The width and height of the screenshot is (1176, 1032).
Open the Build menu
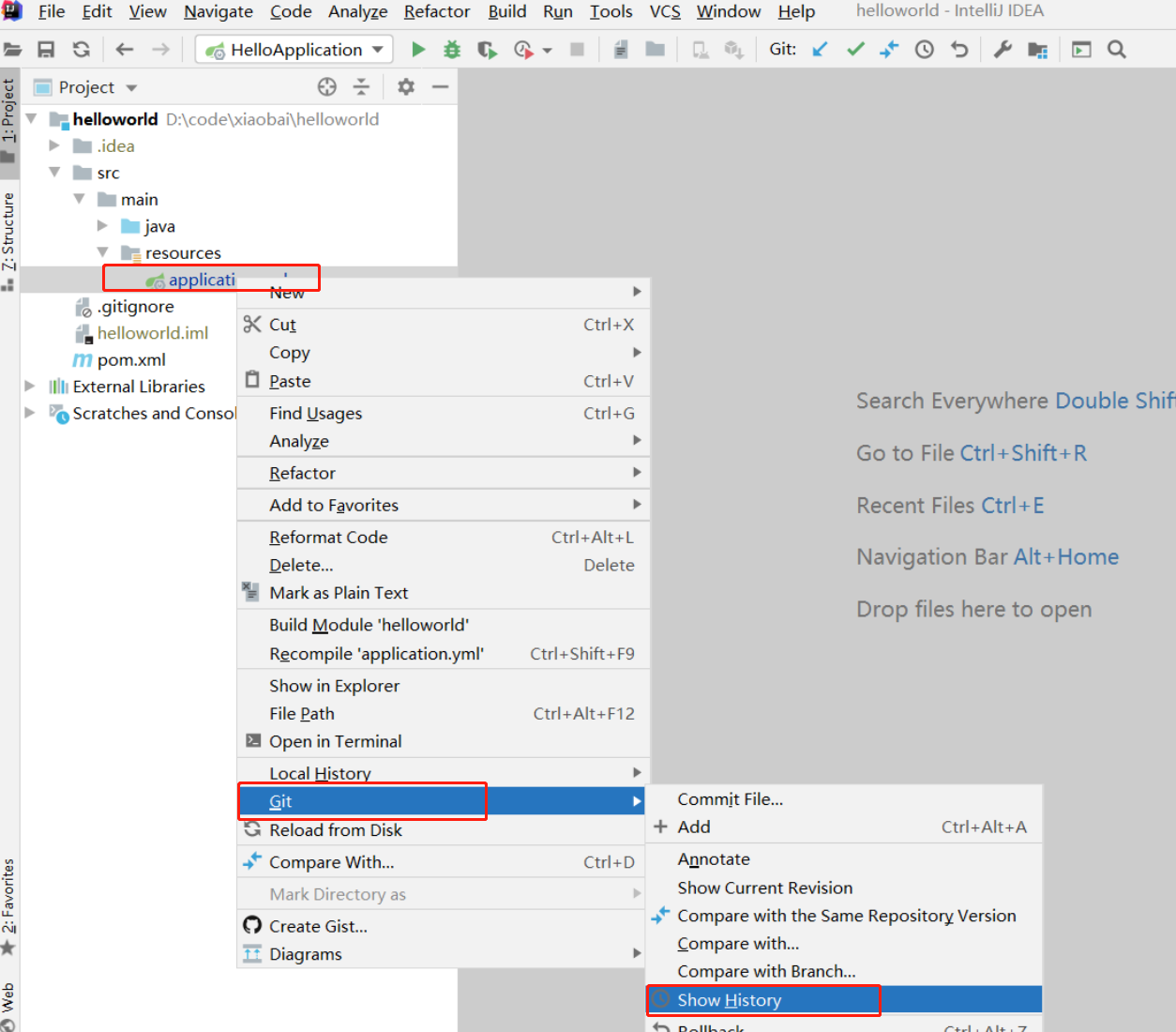[507, 11]
